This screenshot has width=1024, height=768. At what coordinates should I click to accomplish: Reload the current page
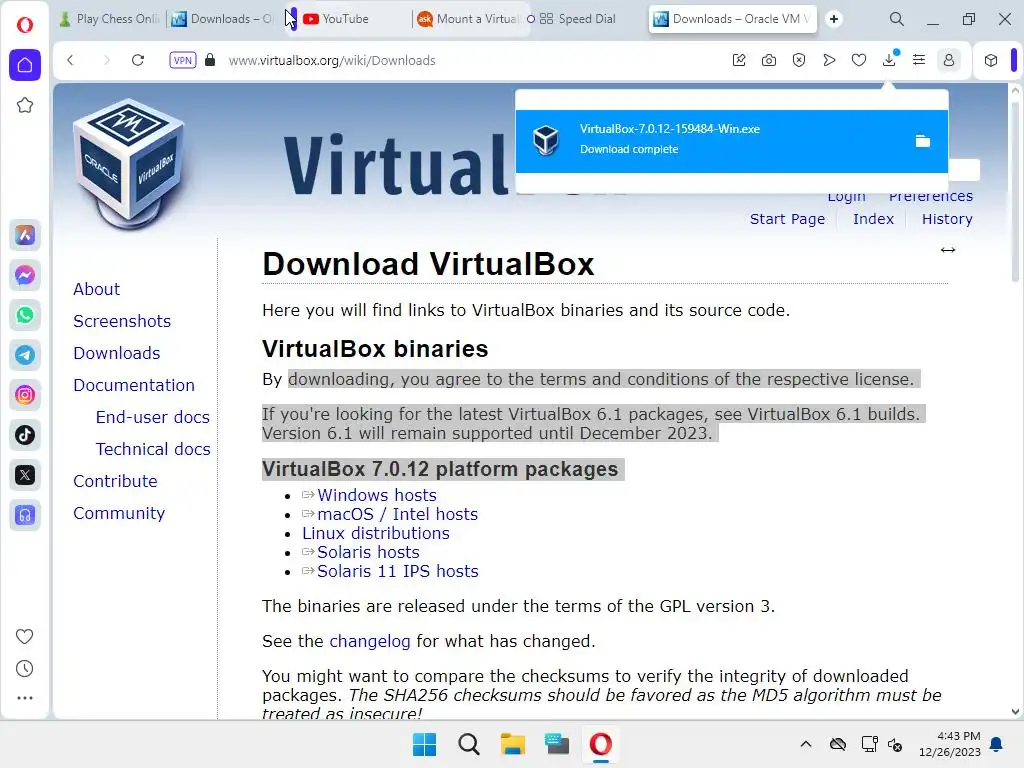click(x=138, y=60)
